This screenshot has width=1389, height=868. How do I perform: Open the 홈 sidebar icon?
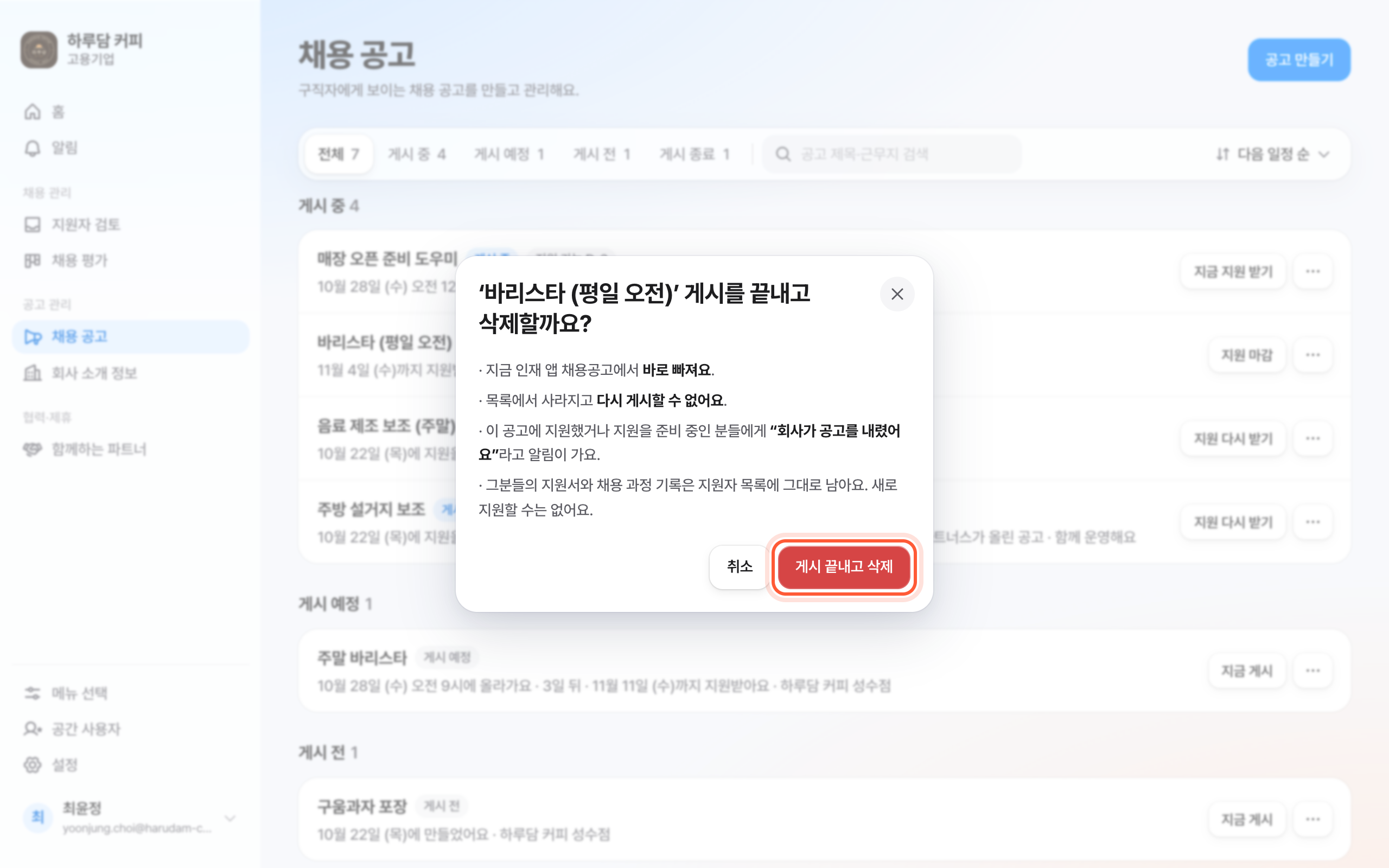(x=33, y=111)
